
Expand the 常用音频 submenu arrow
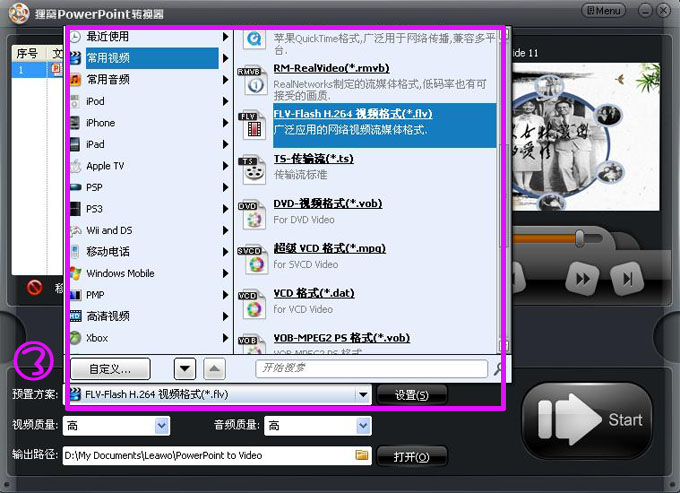pyautogui.click(x=225, y=79)
